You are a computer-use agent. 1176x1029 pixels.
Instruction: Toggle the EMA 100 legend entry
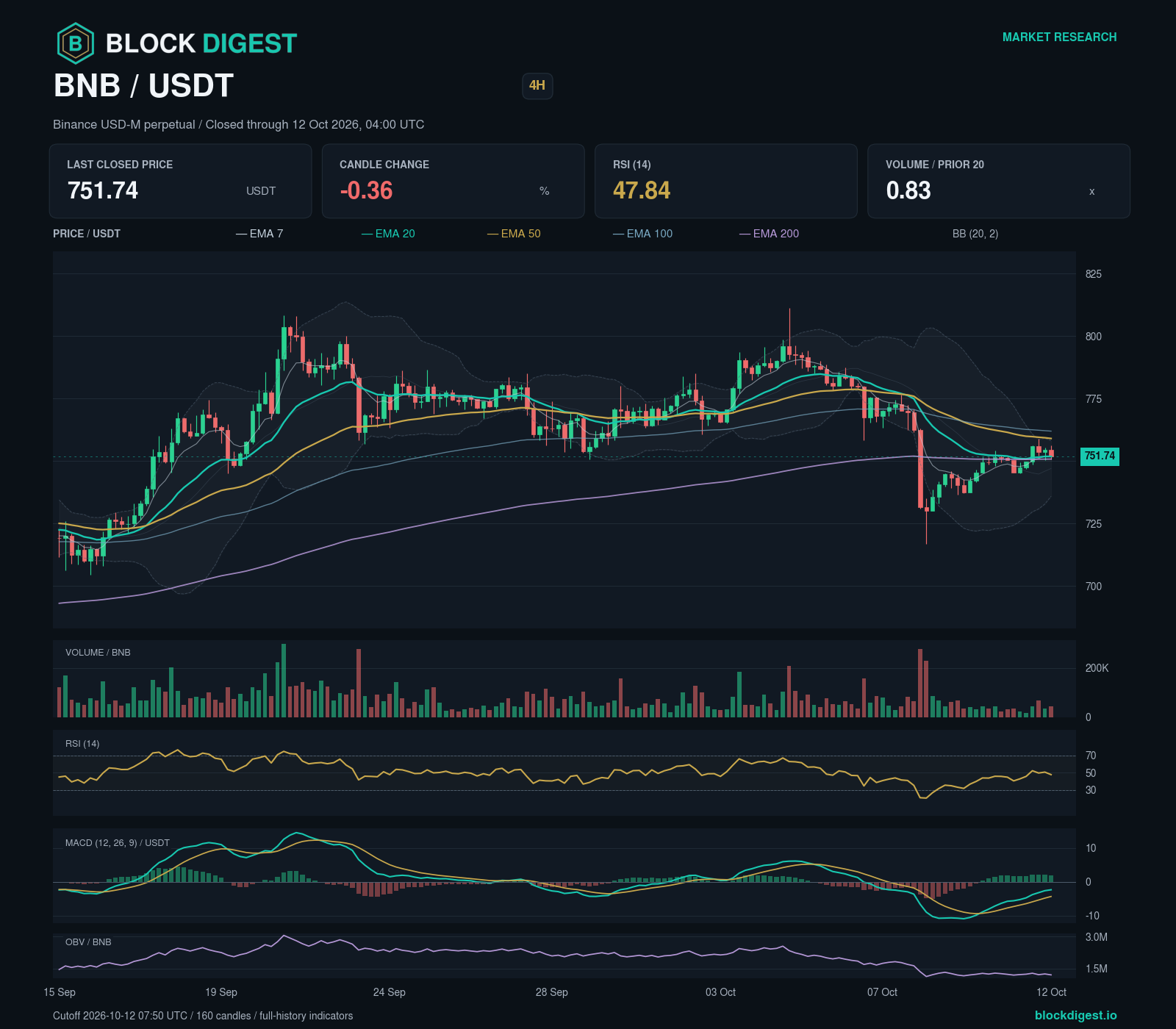pyautogui.click(x=642, y=234)
